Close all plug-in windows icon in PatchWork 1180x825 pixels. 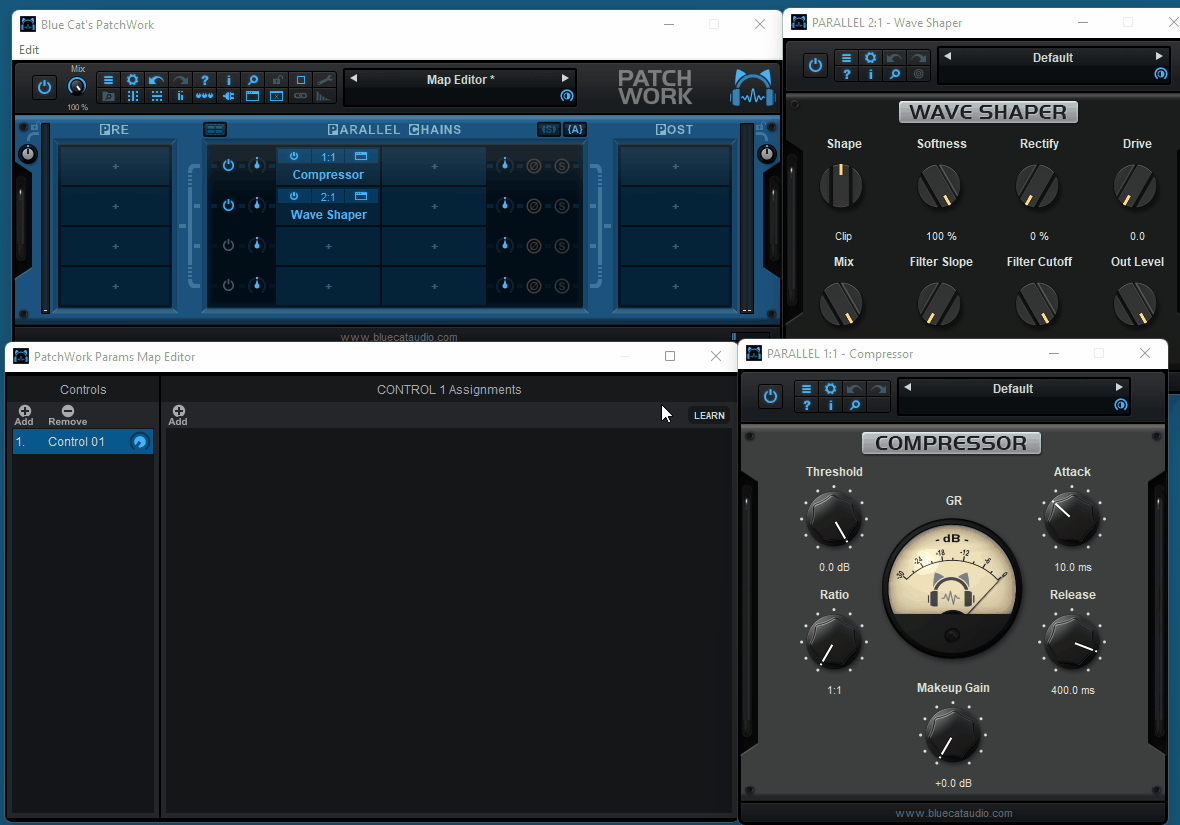point(277,96)
